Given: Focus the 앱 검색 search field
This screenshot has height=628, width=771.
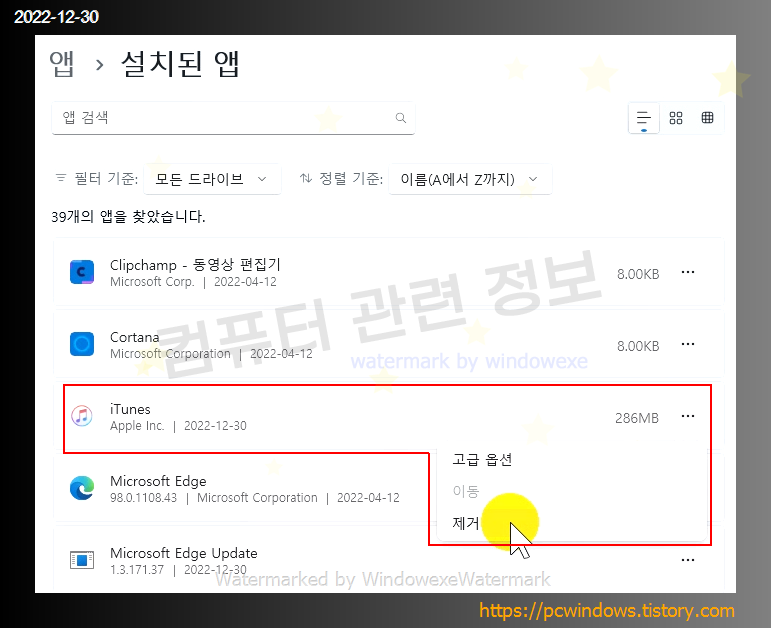Looking at the screenshot, I should [x=233, y=118].
